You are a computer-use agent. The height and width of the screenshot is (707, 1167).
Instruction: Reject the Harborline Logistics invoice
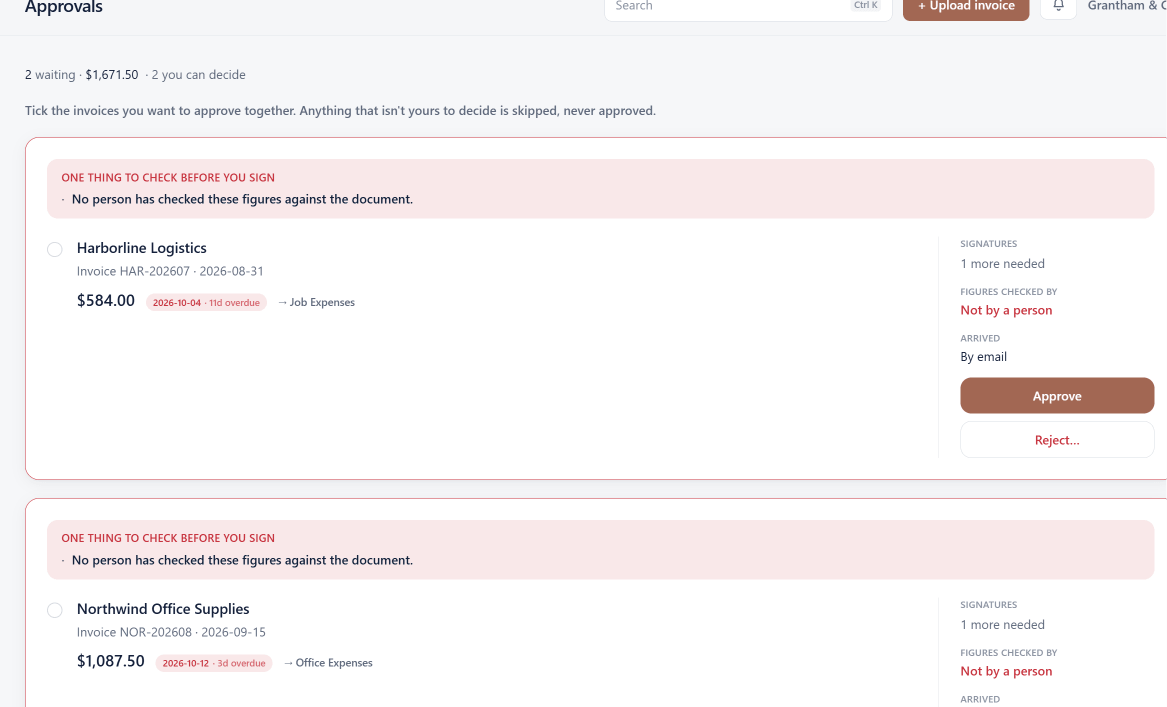1057,440
